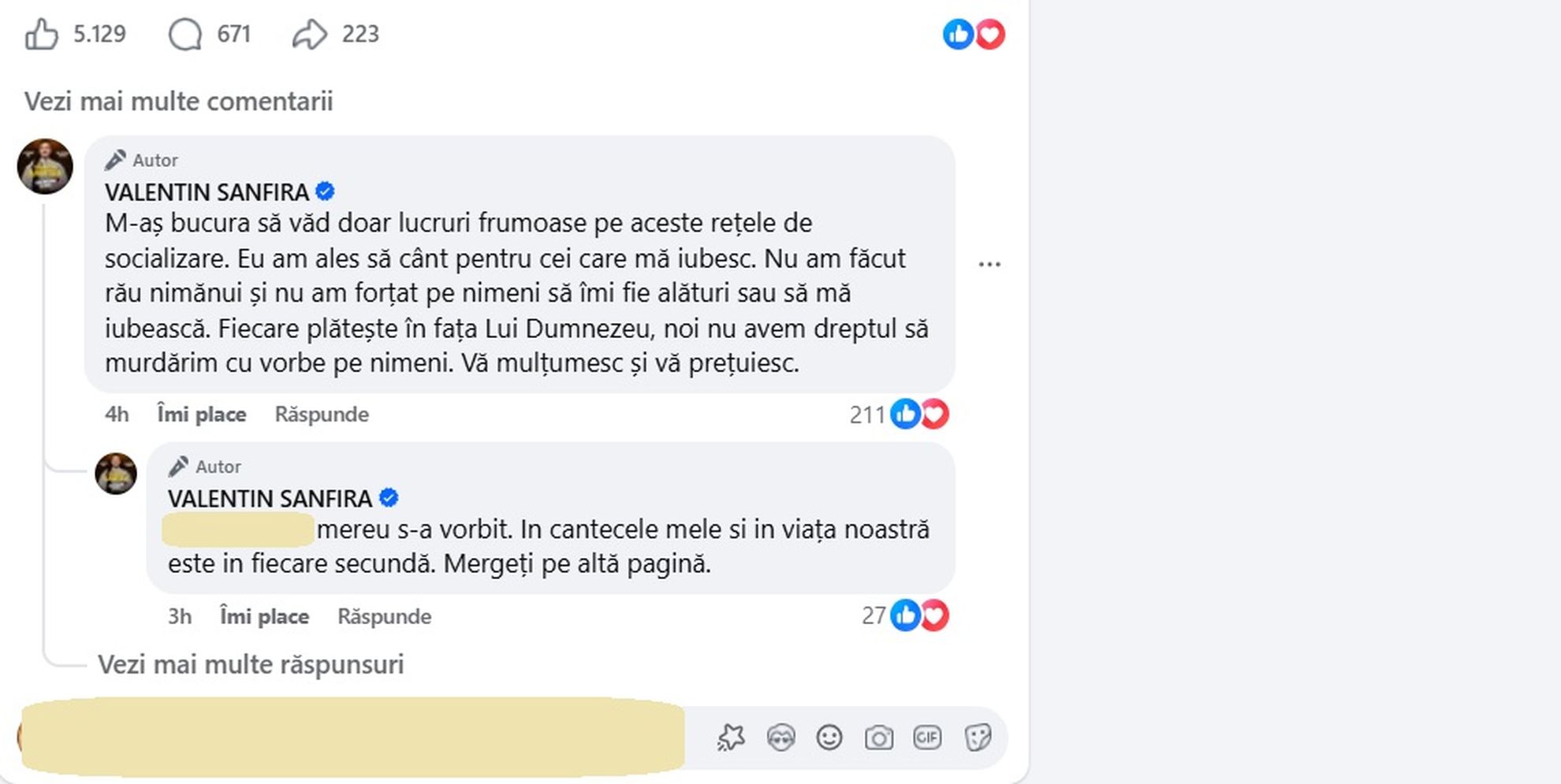Open the three-dots menu beside first comment
Screen dimensions: 1561x784
[x=989, y=265]
